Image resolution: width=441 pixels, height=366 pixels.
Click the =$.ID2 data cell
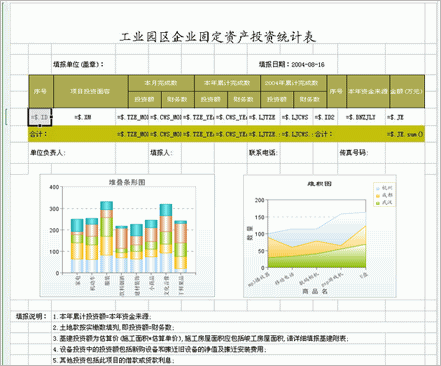click(x=325, y=117)
